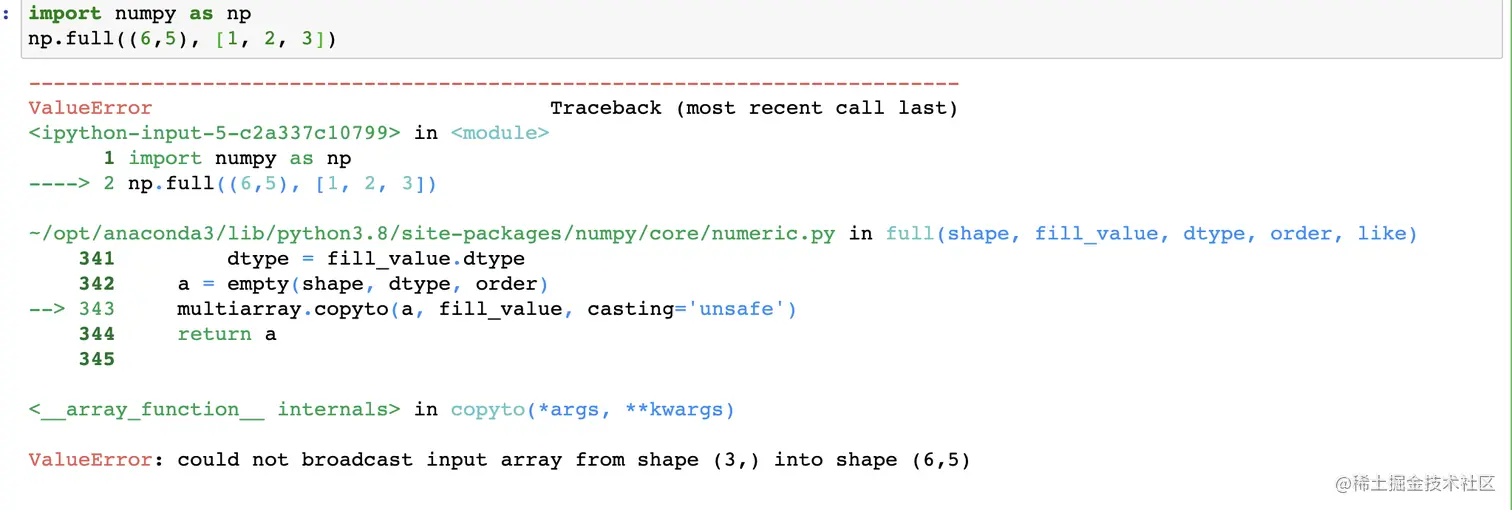Click 'full(shape, fill_value, dtype, order, like)' signature
The image size is (1512, 510).
pos(1152,234)
